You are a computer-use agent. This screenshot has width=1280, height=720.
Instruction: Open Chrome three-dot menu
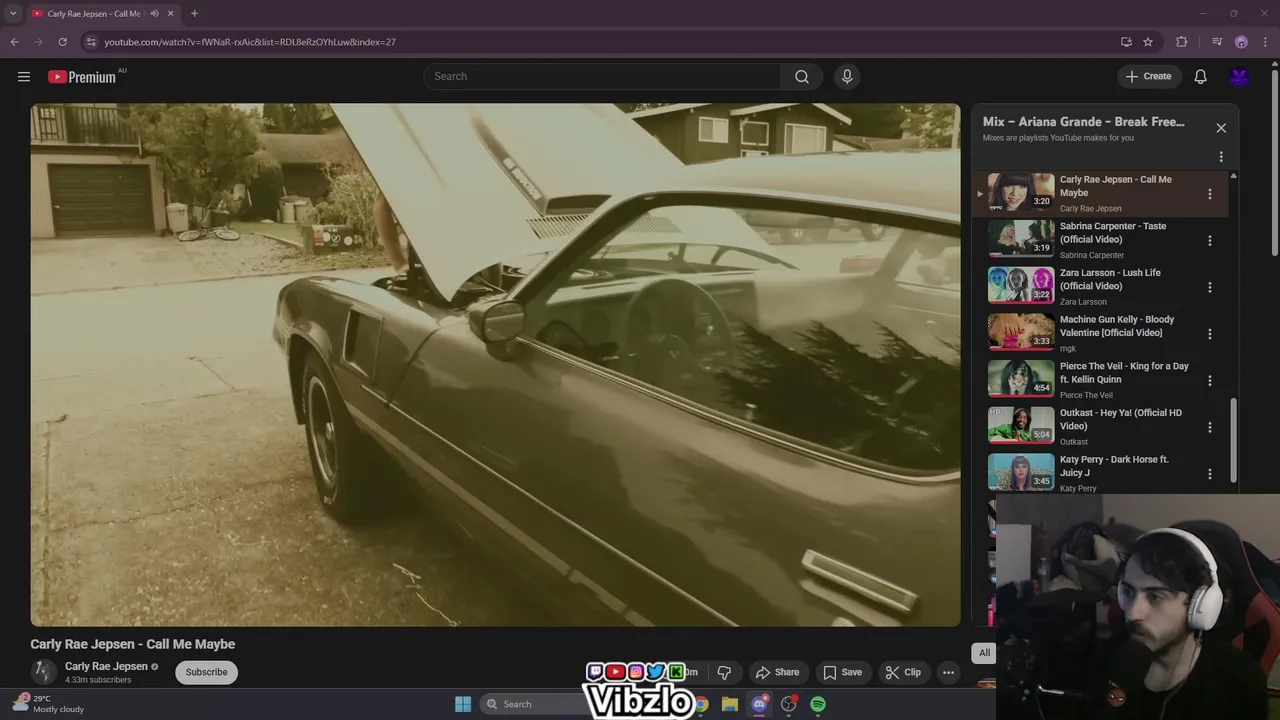tap(1265, 42)
